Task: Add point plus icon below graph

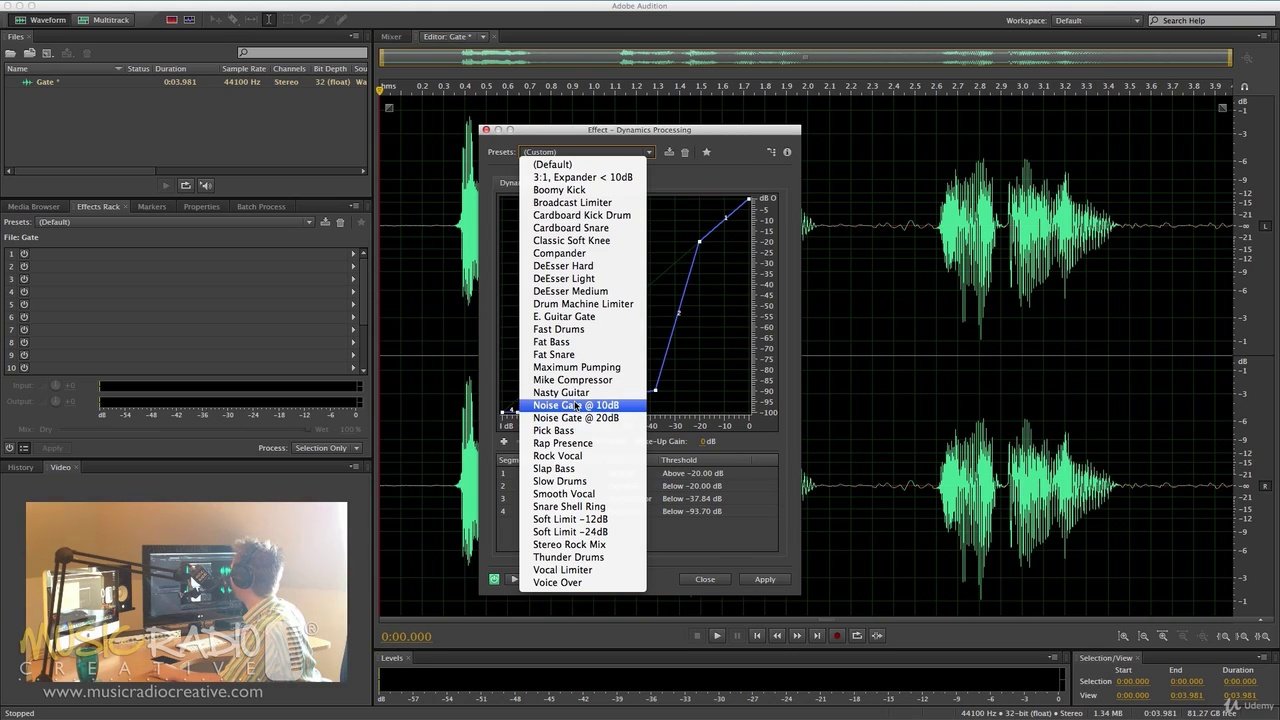Action: (x=504, y=441)
